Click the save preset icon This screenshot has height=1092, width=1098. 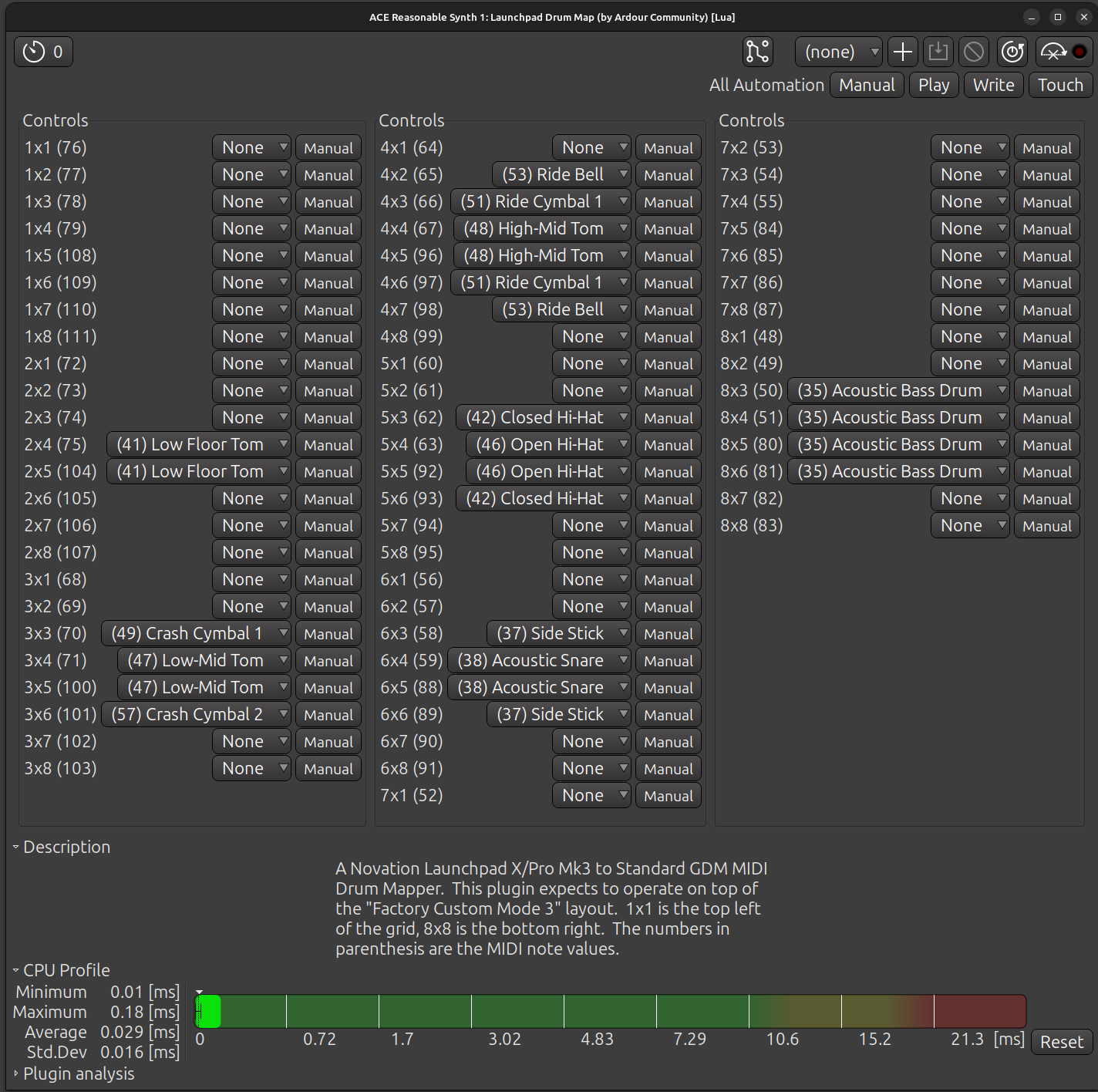pyautogui.click(x=938, y=52)
